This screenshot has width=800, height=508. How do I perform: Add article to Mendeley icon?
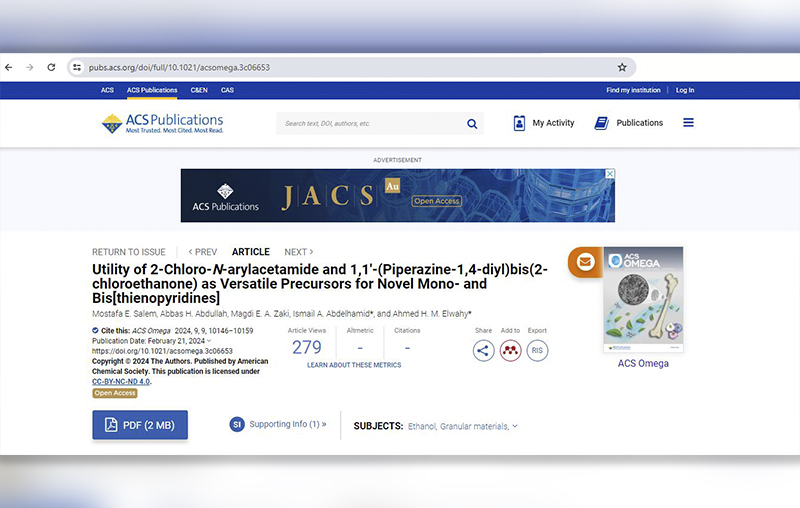tap(510, 351)
